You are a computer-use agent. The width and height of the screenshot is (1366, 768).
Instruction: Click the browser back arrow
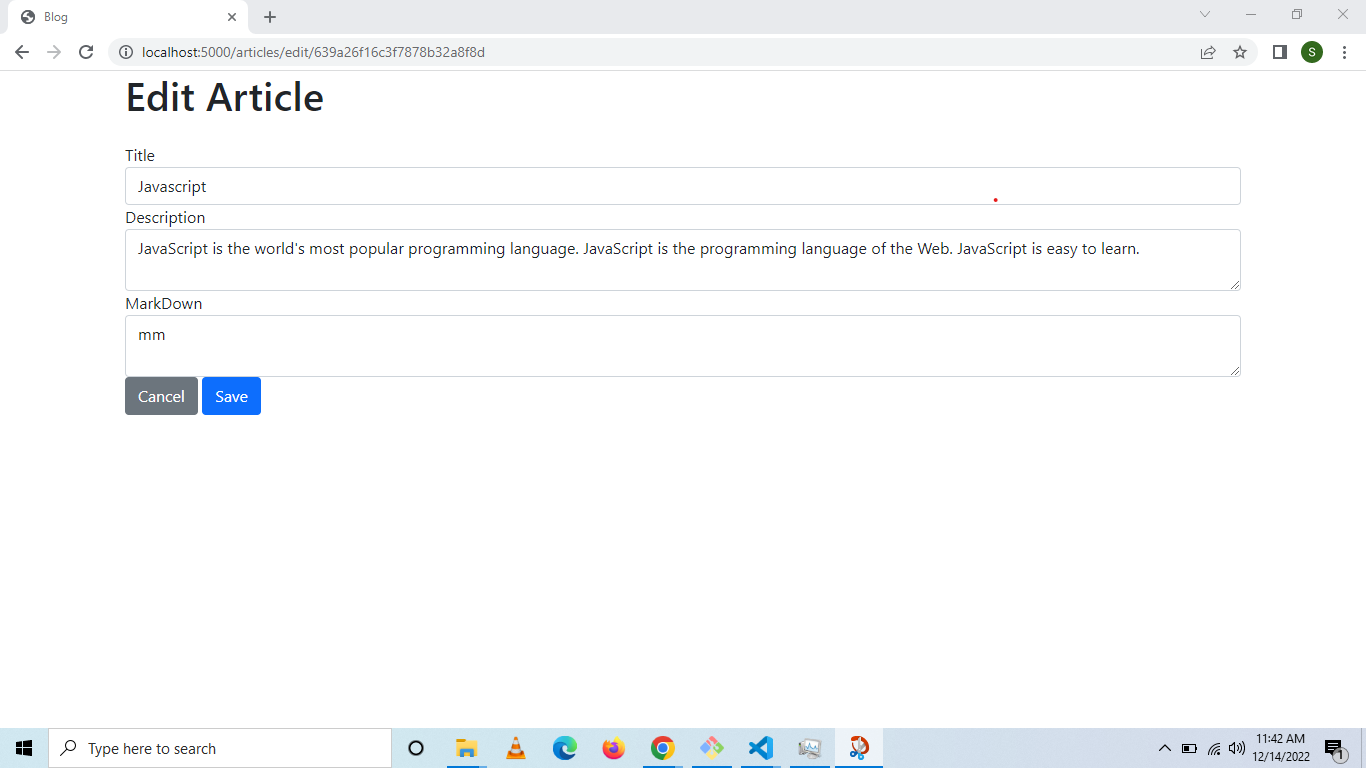(x=22, y=52)
